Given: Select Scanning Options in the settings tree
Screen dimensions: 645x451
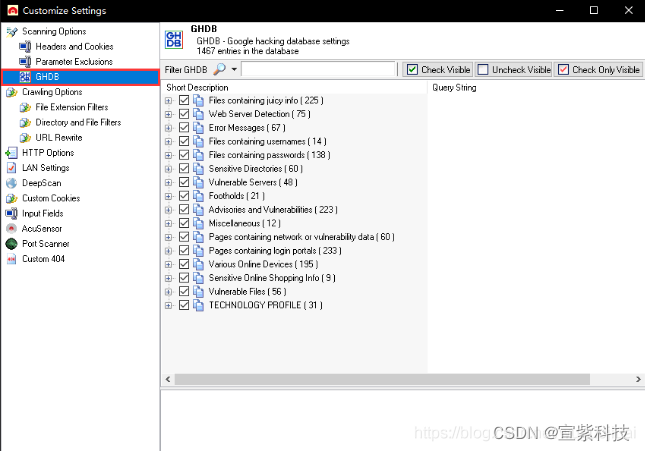Looking at the screenshot, I should pyautogui.click(x=54, y=32).
